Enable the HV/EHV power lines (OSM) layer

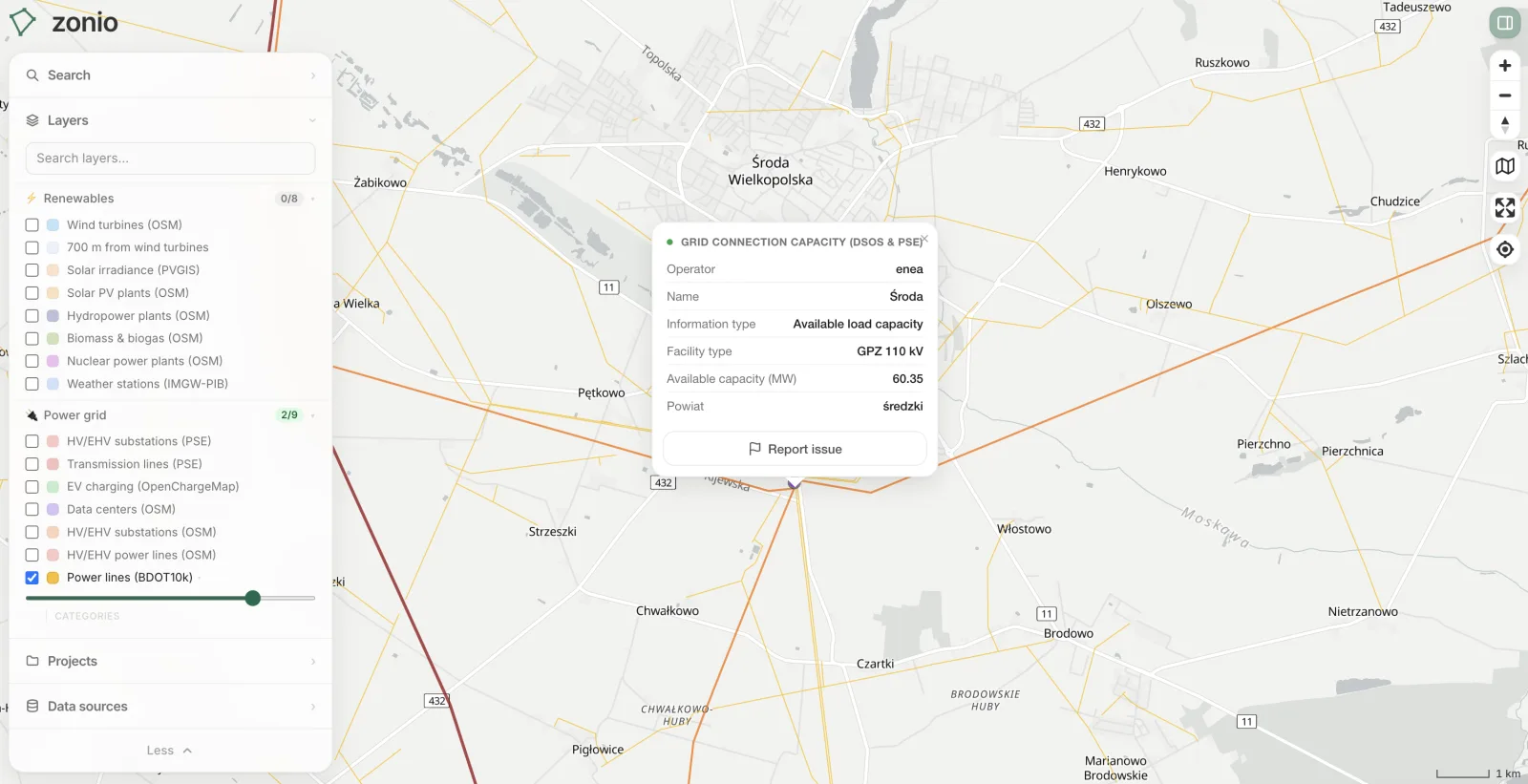point(32,555)
